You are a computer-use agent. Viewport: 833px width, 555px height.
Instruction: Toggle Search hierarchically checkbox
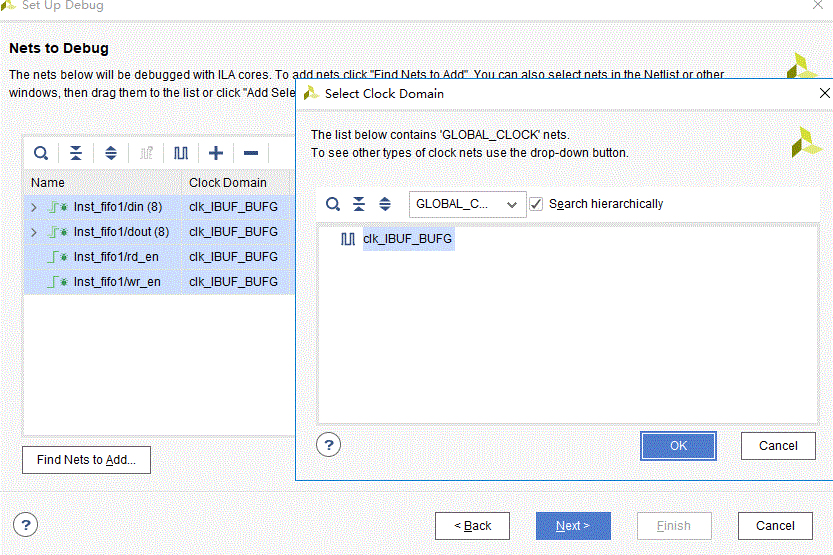(536, 204)
